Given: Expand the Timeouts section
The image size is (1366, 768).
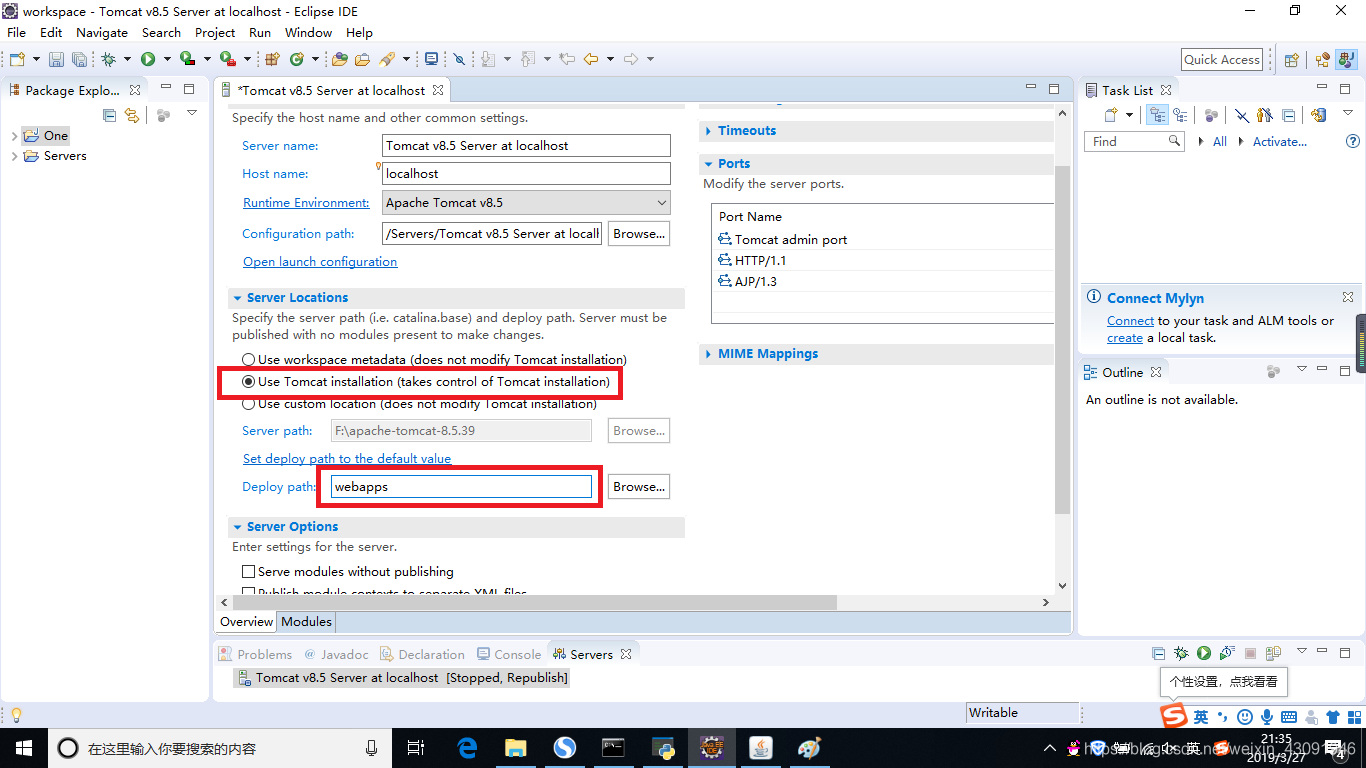Looking at the screenshot, I should (x=708, y=131).
